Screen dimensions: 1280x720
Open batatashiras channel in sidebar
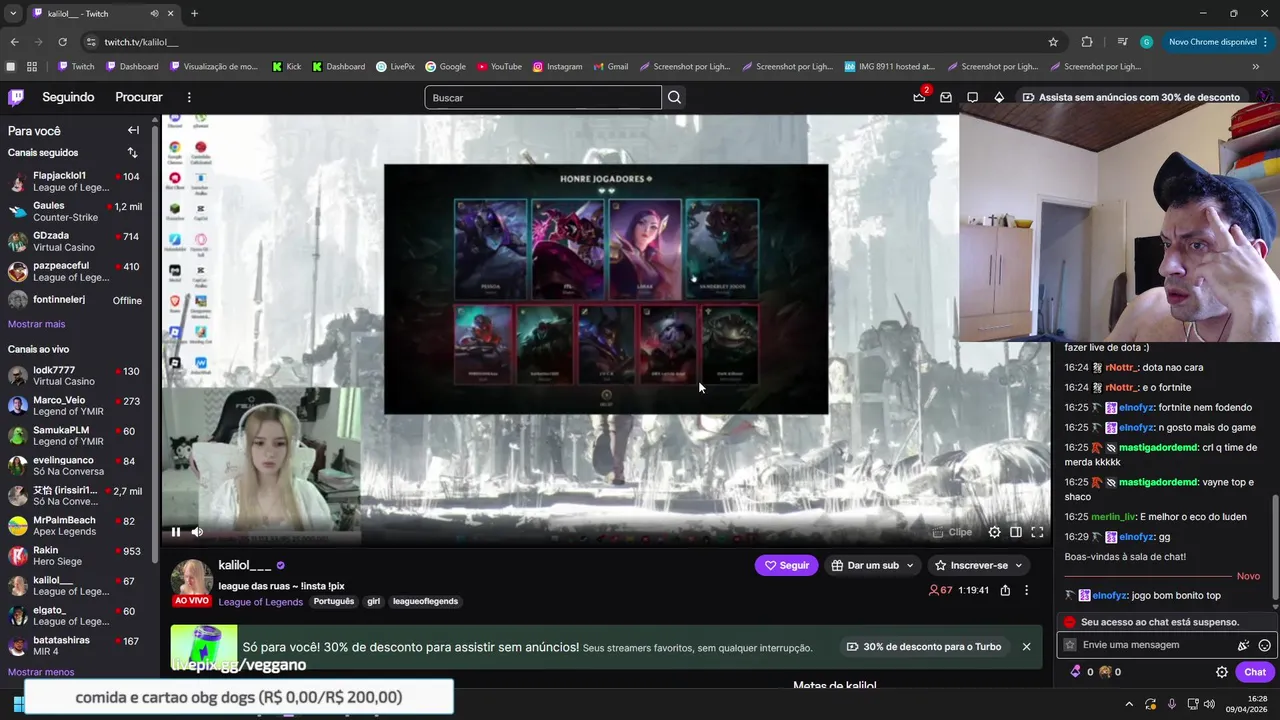tap(76, 646)
